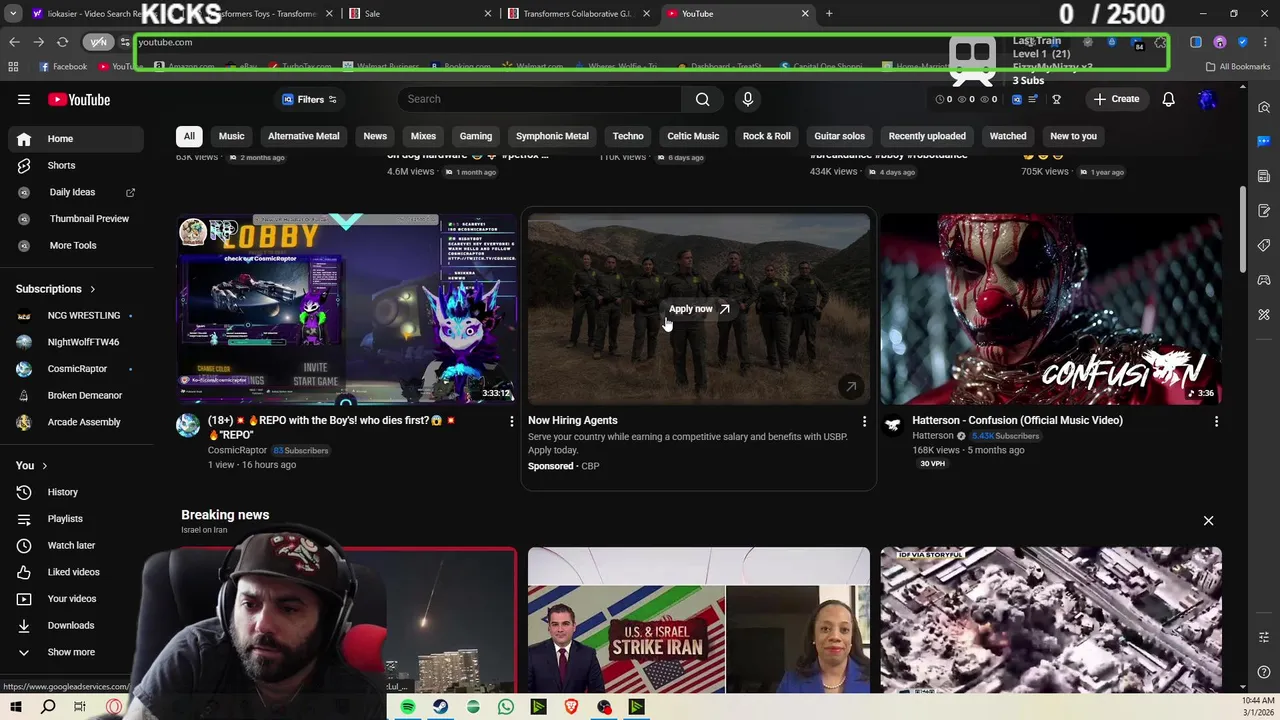The height and width of the screenshot is (720, 1280).
Task: Select the News chip
Action: (375, 136)
